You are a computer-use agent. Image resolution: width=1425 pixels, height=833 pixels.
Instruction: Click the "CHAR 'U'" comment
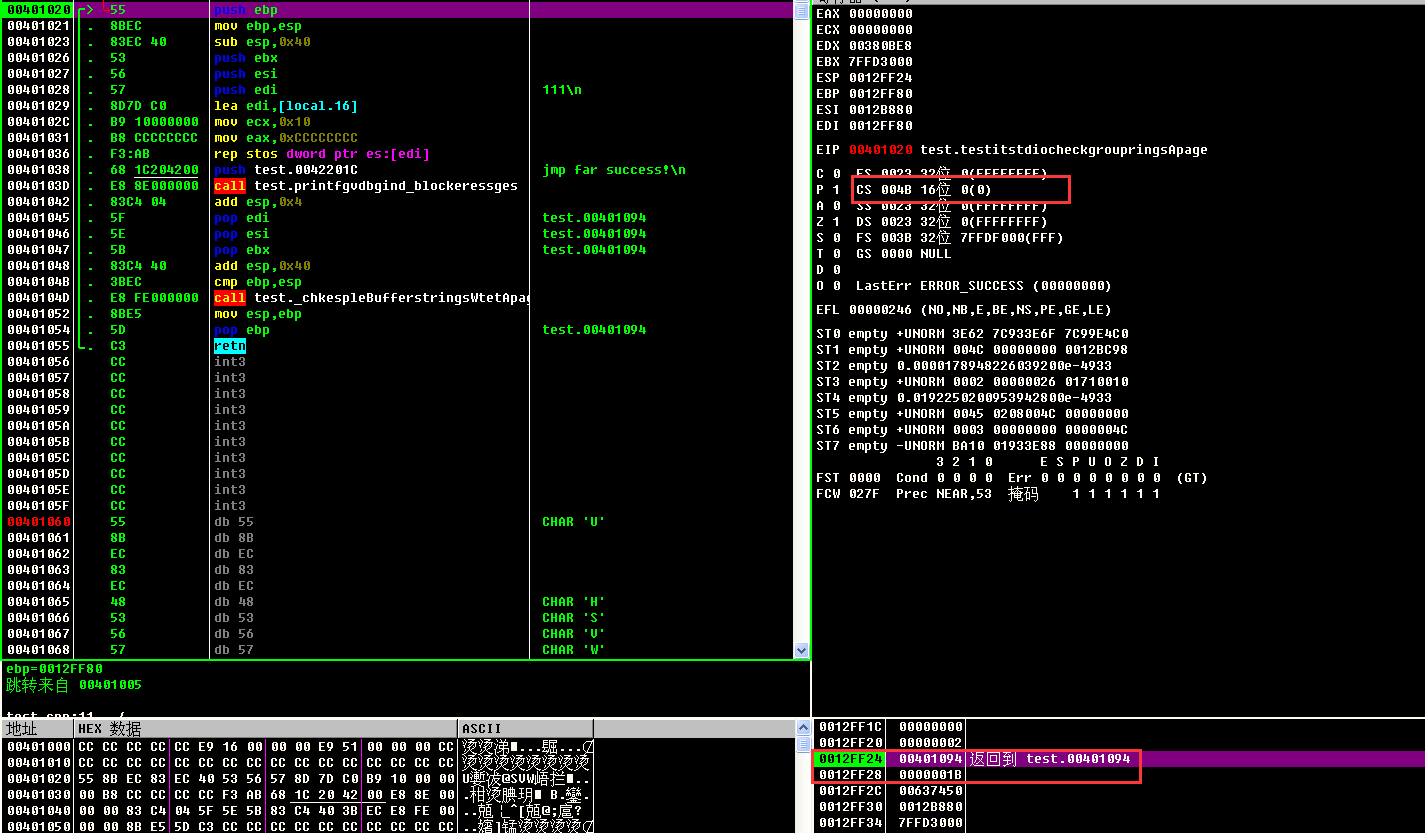click(x=574, y=522)
